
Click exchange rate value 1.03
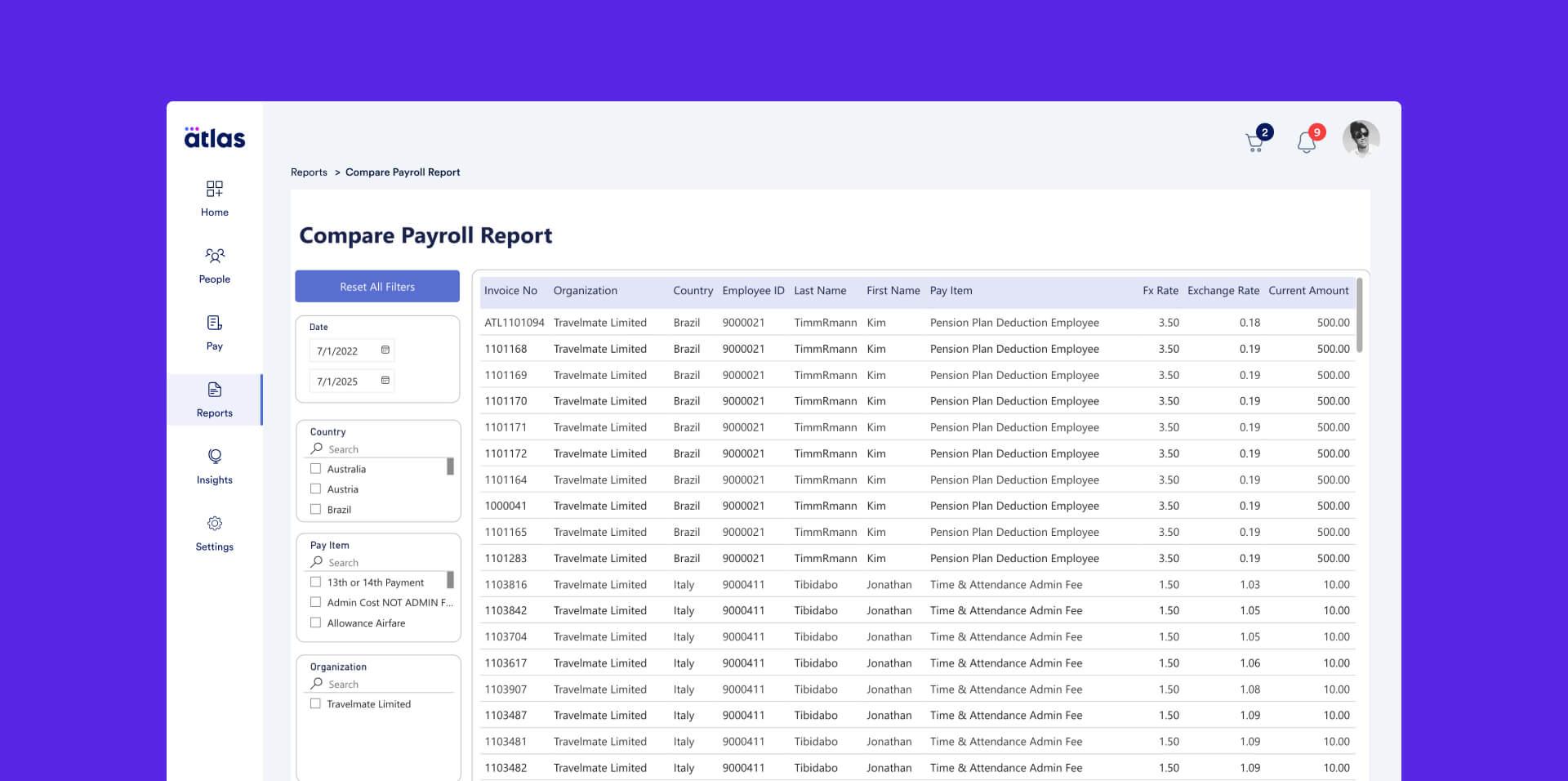[x=1249, y=585]
